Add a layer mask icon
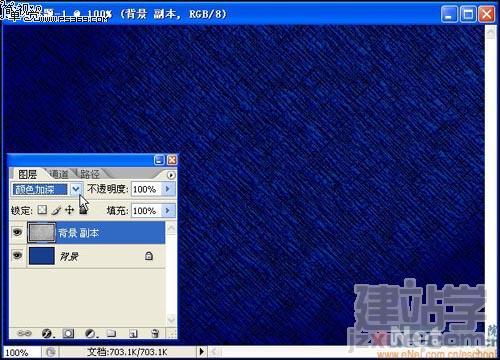The image size is (500, 360). [x=68, y=333]
